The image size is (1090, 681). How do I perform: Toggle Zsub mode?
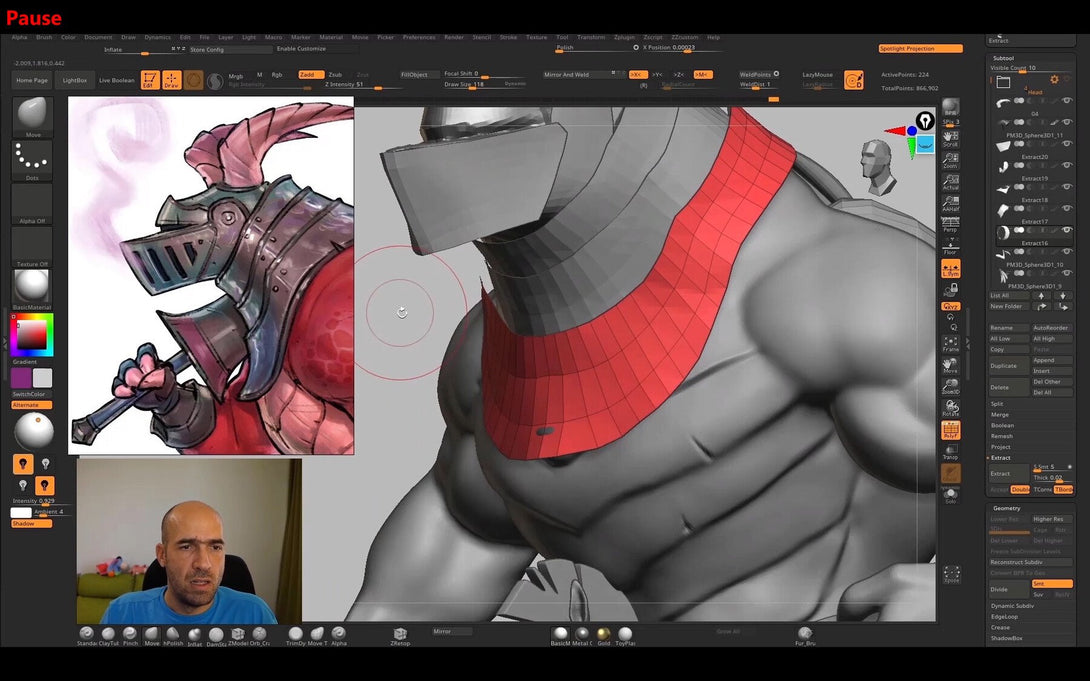[335, 74]
